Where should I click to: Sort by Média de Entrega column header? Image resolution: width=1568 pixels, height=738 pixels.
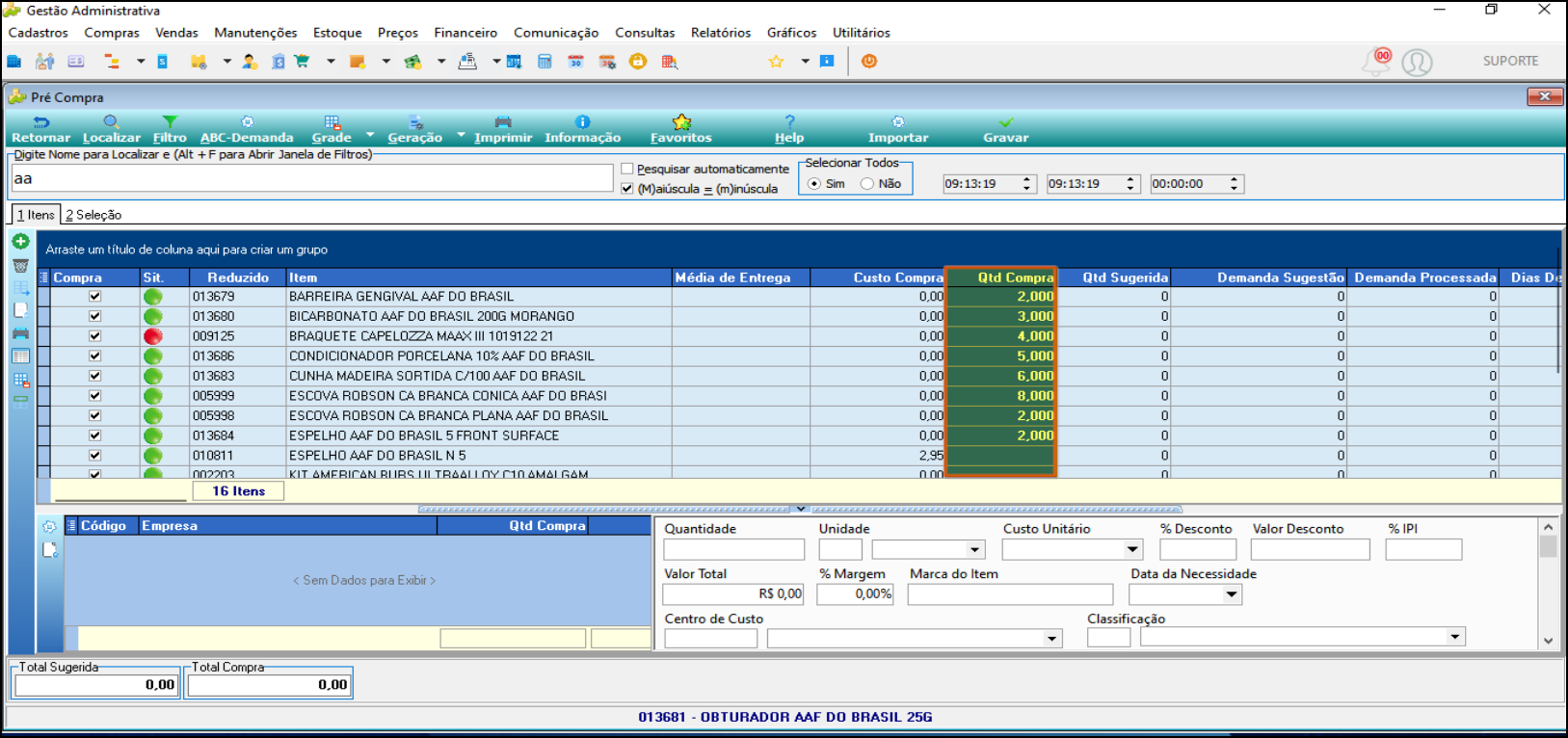pyautogui.click(x=741, y=277)
